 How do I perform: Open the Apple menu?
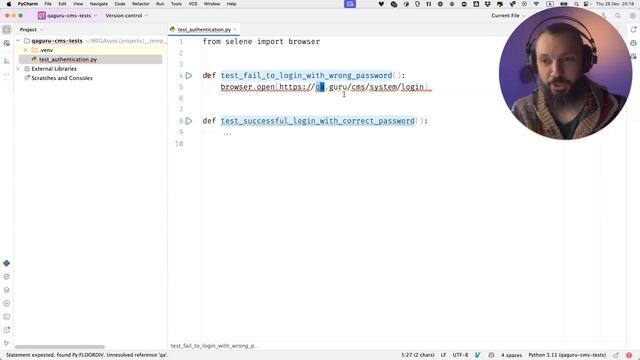[x=9, y=4]
